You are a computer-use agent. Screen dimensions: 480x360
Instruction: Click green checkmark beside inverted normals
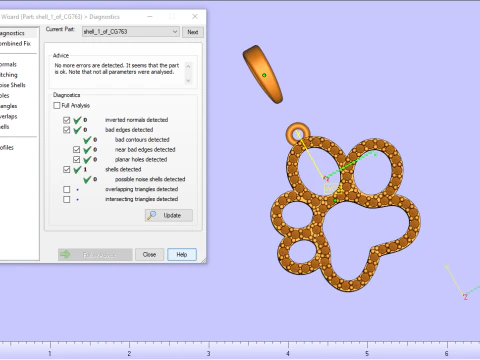coord(77,120)
